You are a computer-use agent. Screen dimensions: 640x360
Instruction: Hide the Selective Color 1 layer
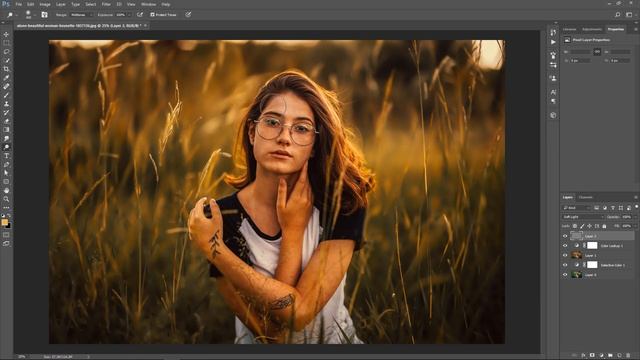click(565, 265)
